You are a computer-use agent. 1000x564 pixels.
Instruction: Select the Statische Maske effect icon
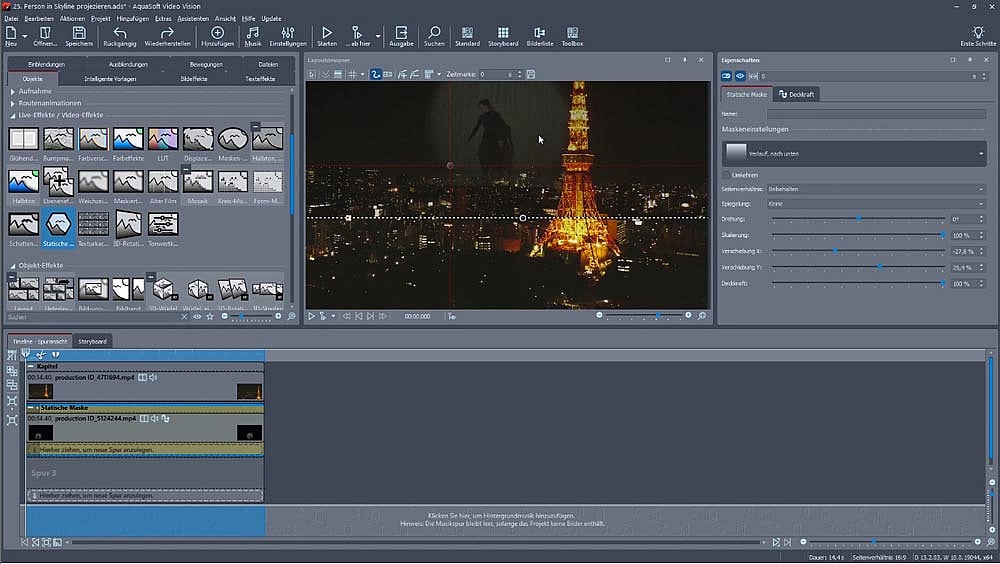tap(58, 225)
